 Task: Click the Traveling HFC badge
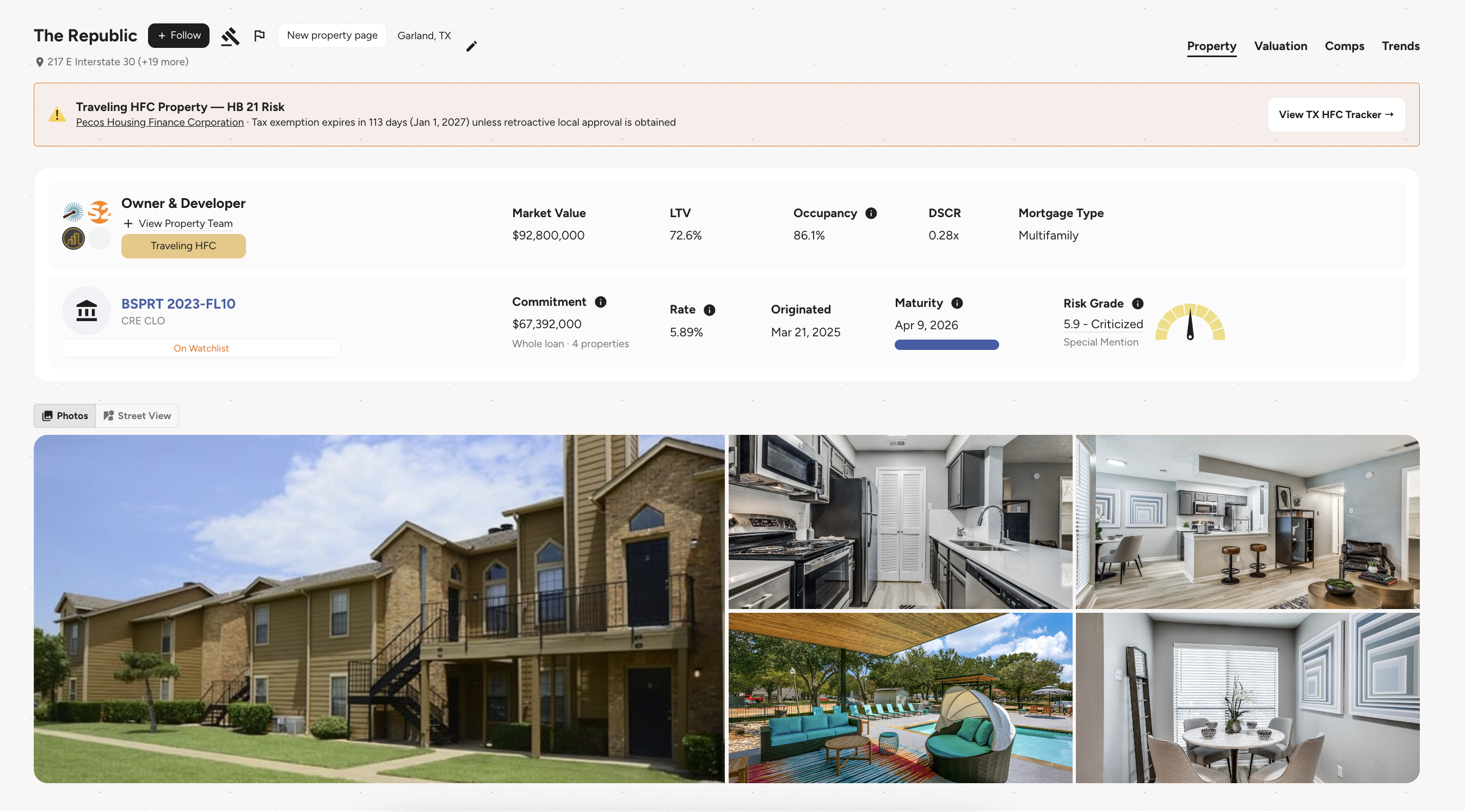click(183, 246)
